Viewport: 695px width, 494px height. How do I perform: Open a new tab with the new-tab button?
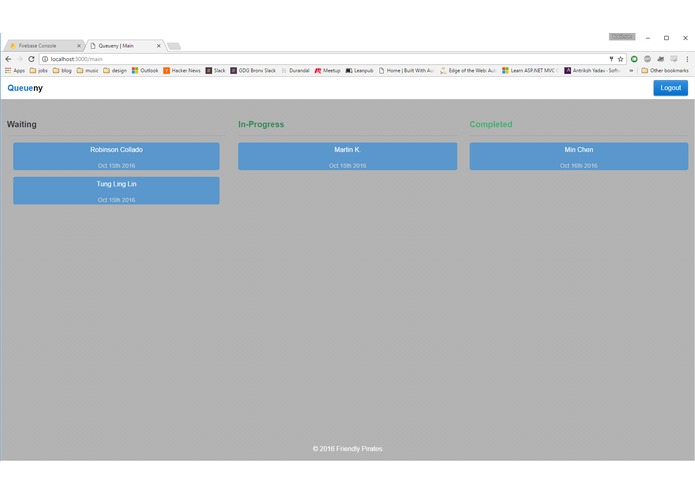[174, 46]
